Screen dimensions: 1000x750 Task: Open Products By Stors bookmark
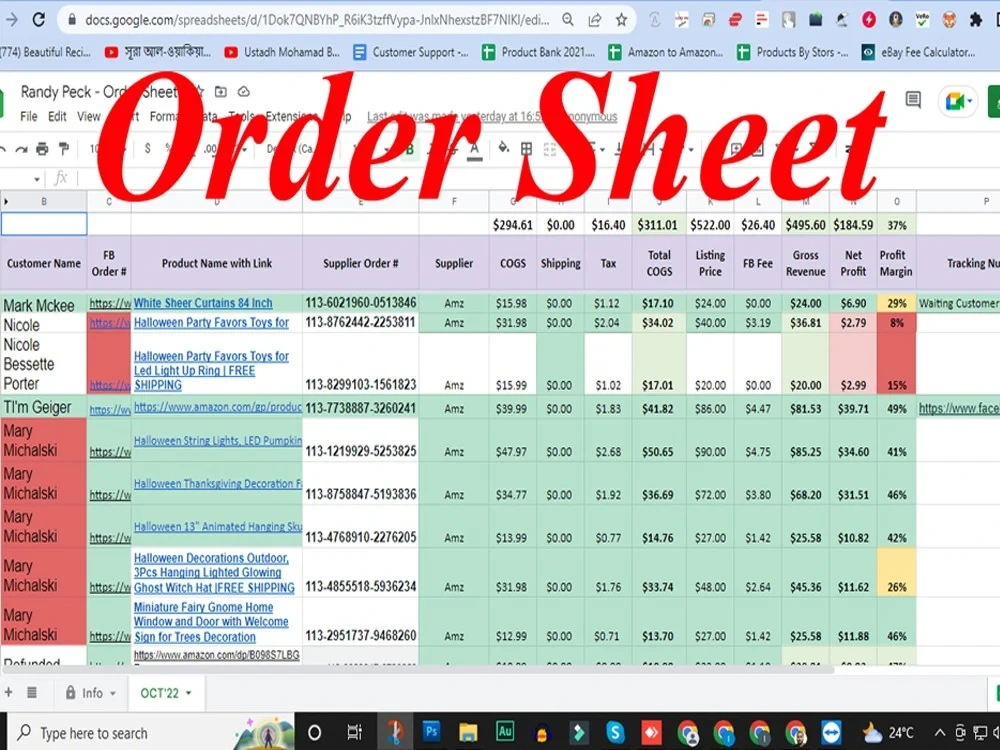click(793, 52)
